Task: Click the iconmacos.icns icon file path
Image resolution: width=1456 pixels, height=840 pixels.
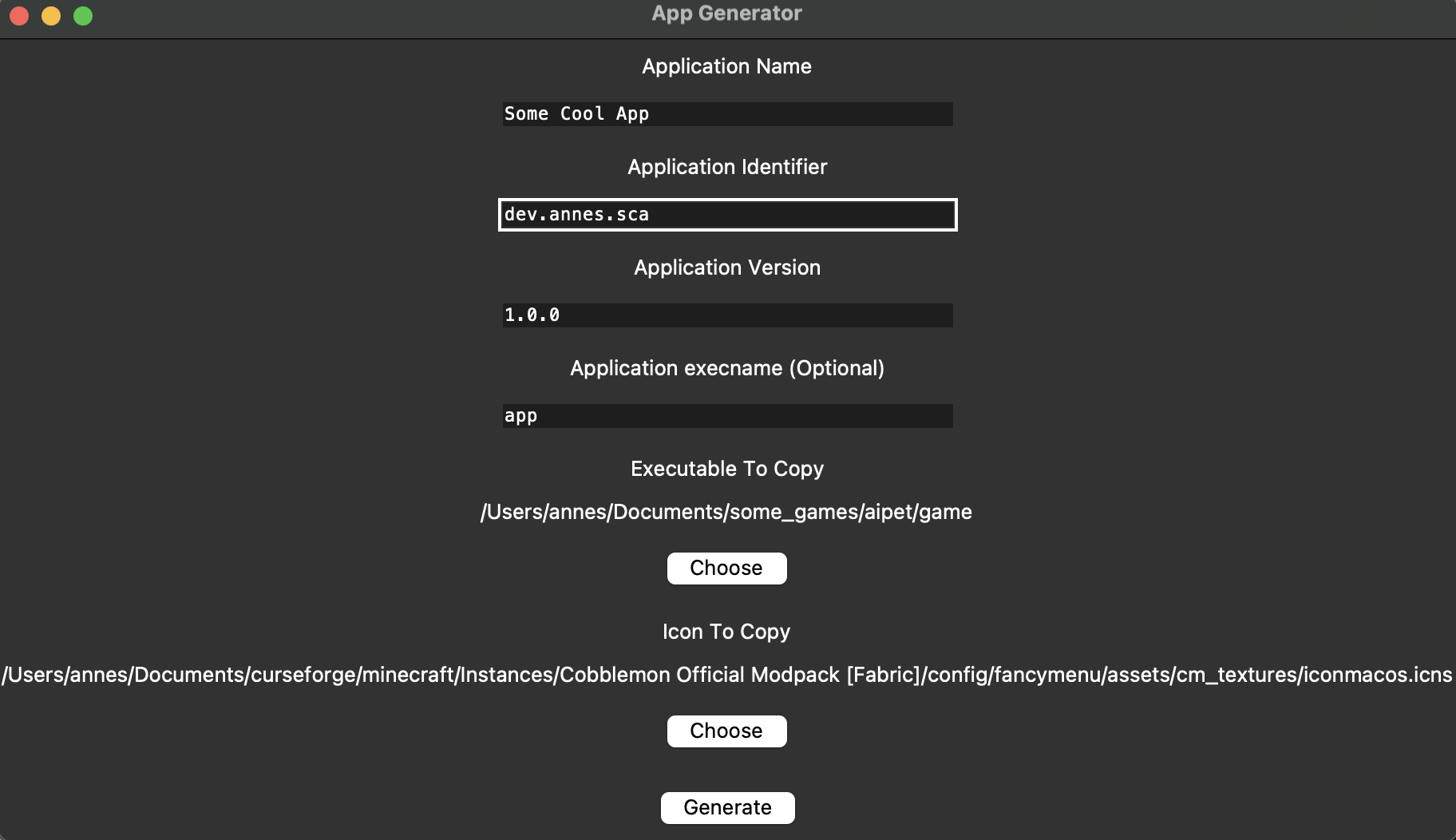Action: pos(727,675)
